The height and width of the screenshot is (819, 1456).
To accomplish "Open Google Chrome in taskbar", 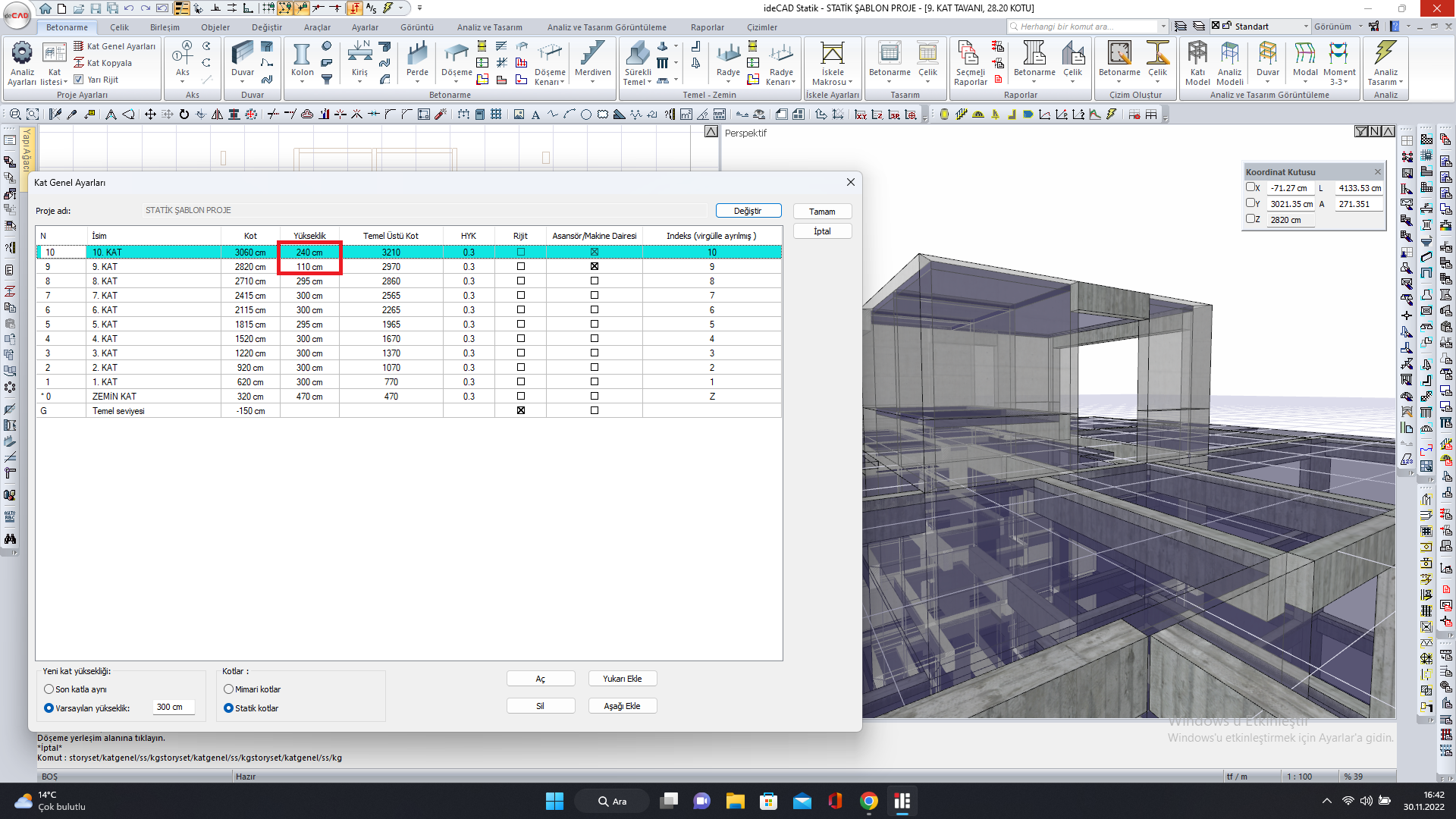I will coord(869,801).
